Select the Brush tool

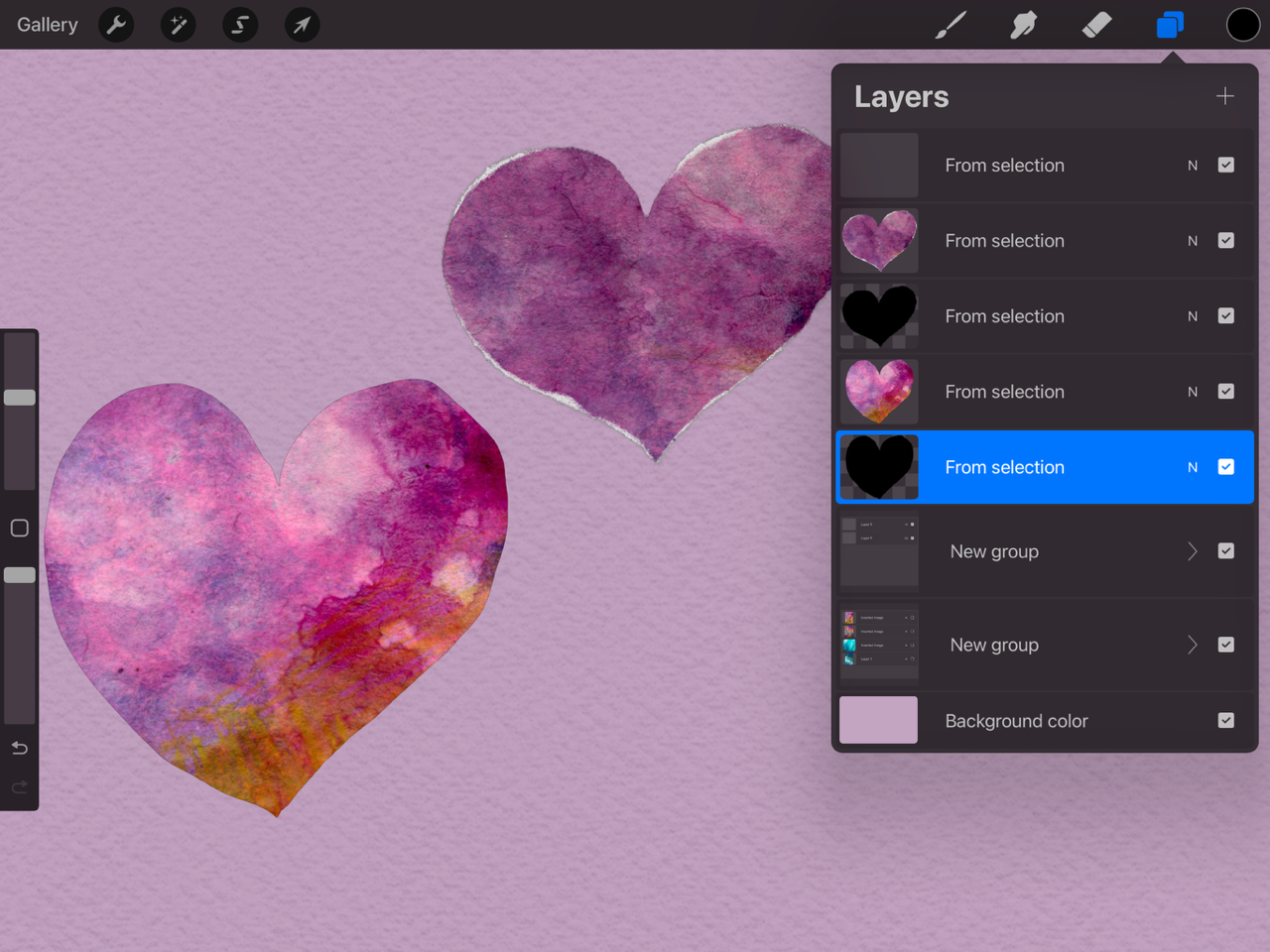pos(951,25)
